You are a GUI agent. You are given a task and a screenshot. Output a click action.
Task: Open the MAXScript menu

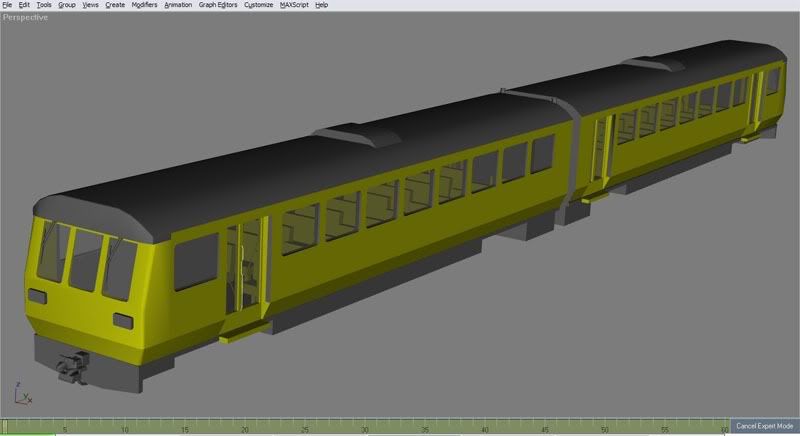(x=294, y=5)
